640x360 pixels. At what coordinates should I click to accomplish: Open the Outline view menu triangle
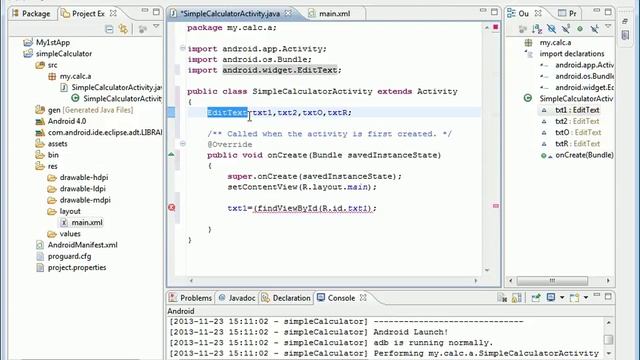click(608, 27)
